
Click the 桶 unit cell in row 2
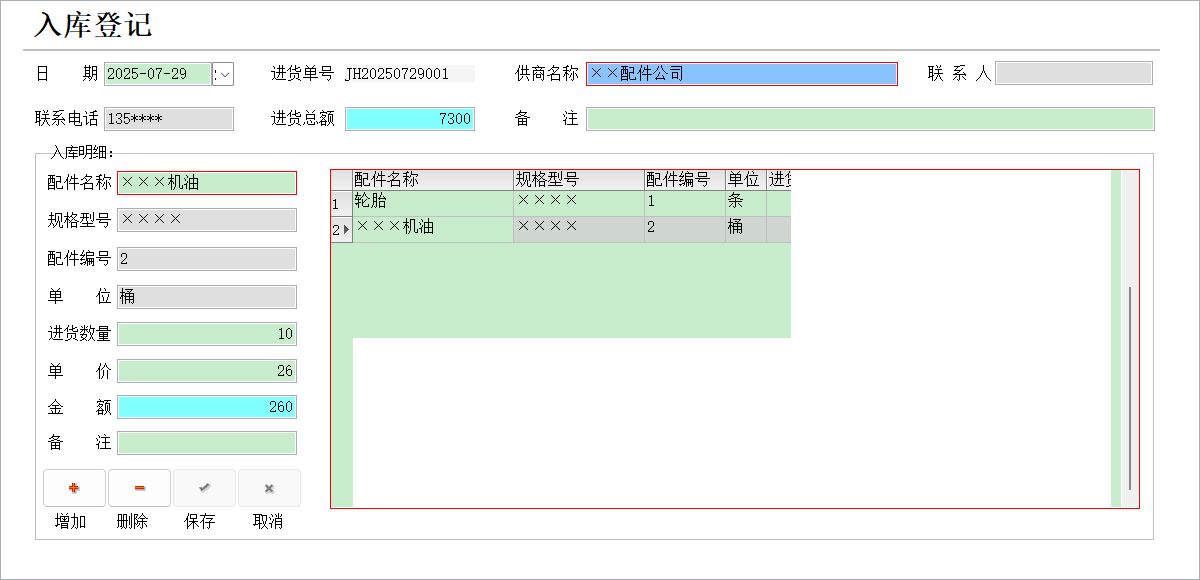746,229
